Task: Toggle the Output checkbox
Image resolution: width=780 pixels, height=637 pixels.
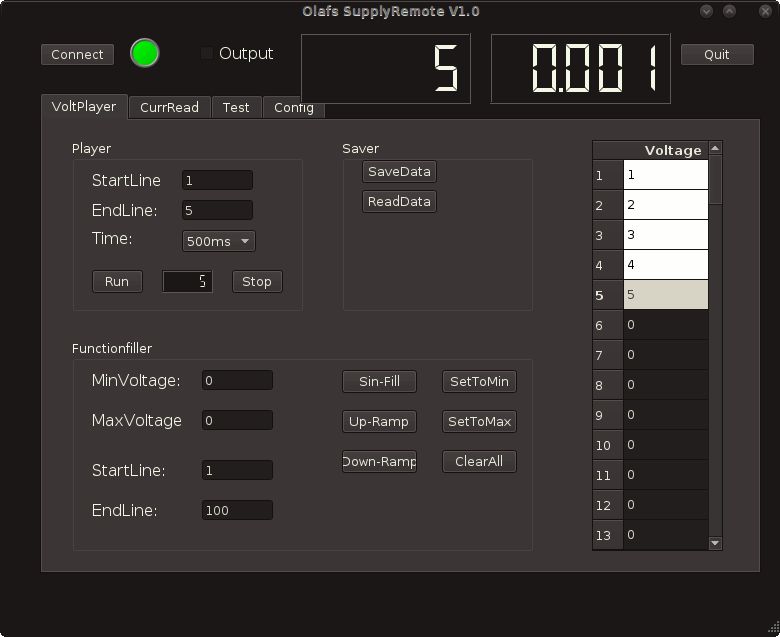Action: point(208,53)
